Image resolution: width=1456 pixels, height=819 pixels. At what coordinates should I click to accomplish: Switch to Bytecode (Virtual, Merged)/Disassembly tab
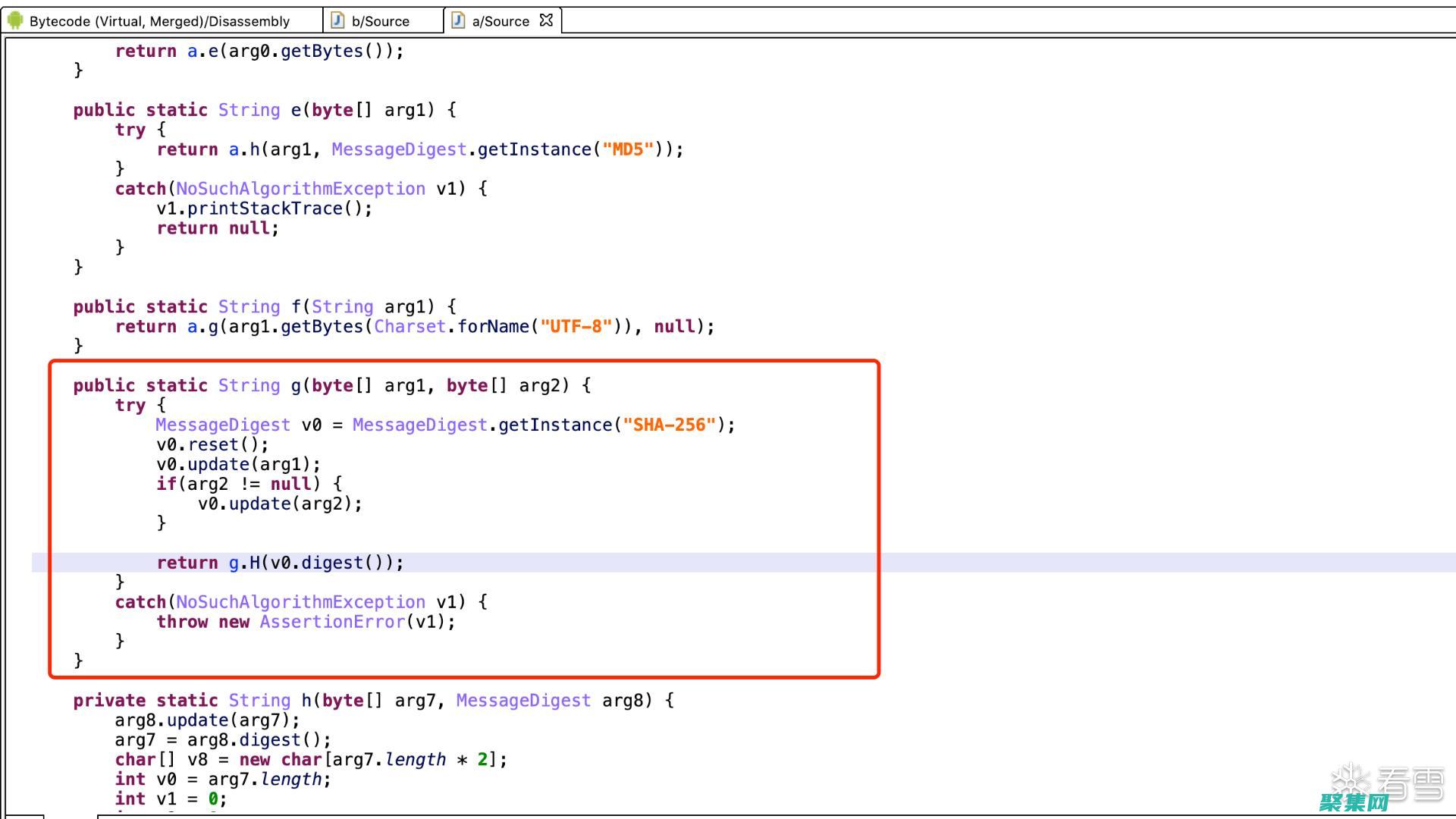(159, 20)
